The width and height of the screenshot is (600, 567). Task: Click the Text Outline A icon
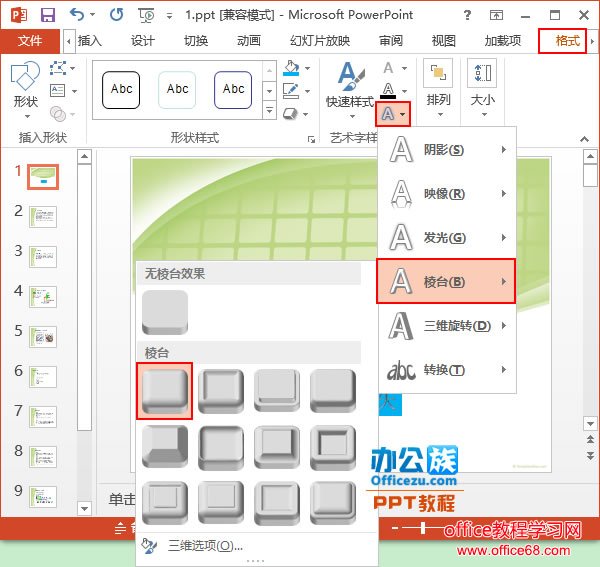[388, 91]
